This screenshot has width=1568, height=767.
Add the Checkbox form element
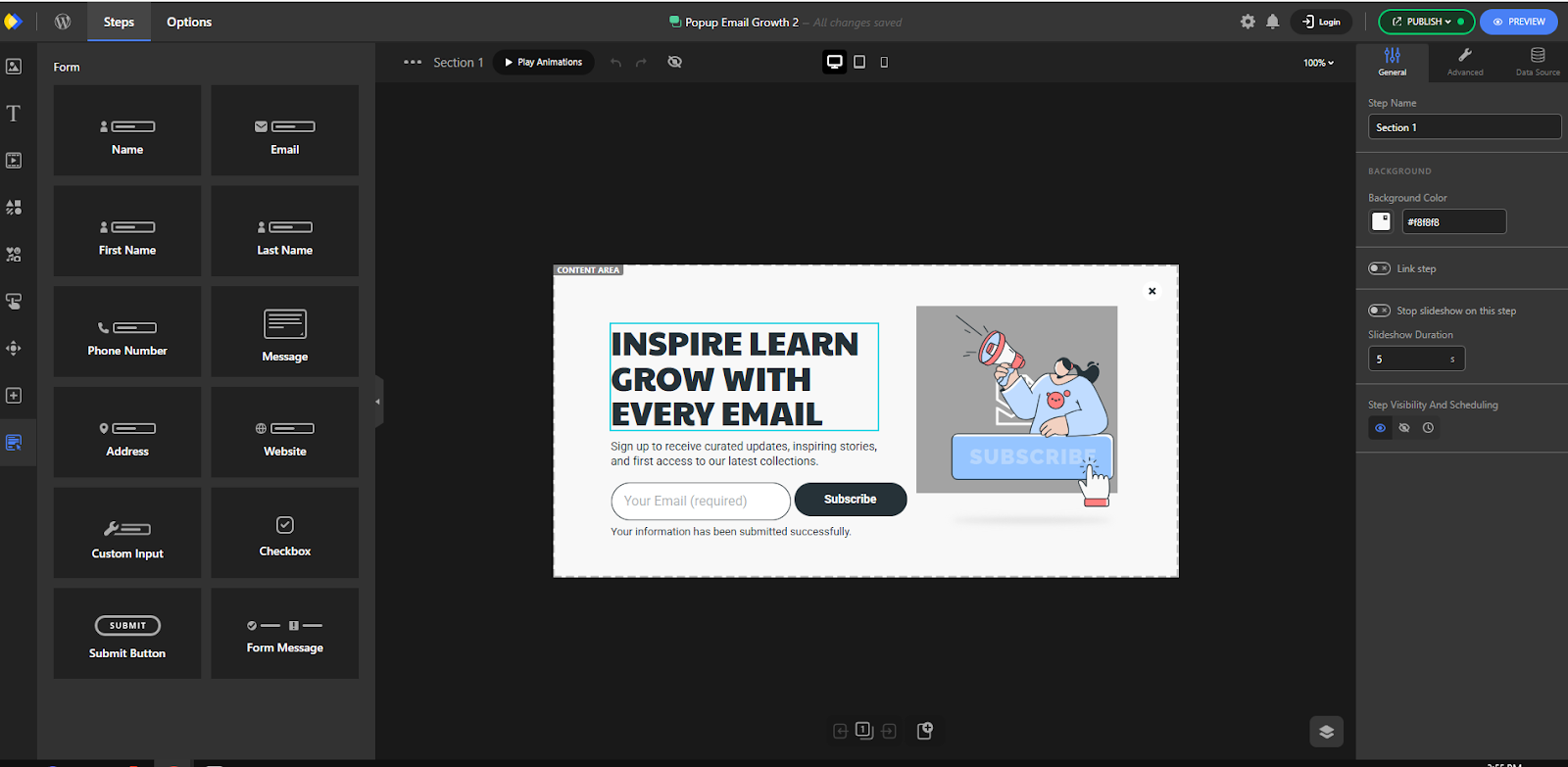coord(285,533)
